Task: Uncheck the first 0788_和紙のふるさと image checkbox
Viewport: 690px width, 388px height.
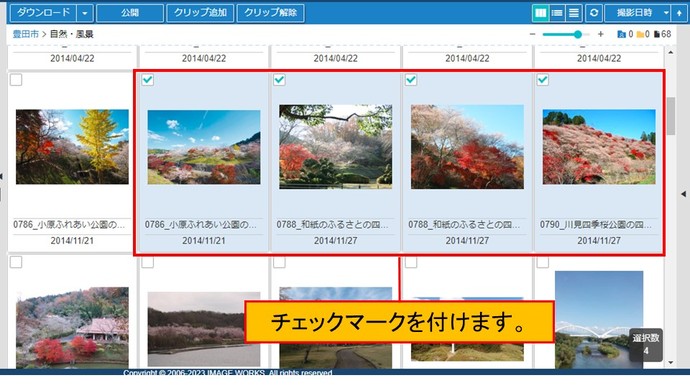Action: coord(279,80)
